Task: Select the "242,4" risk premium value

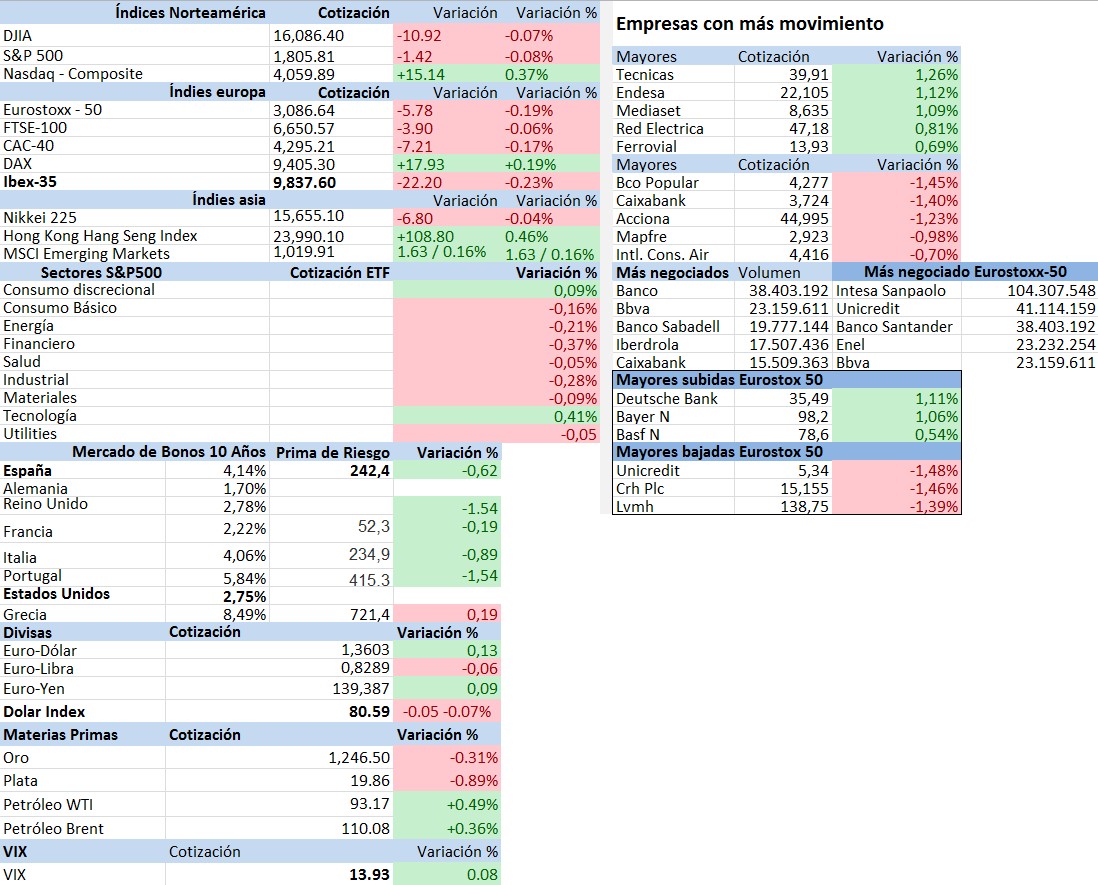Action: pos(370,471)
